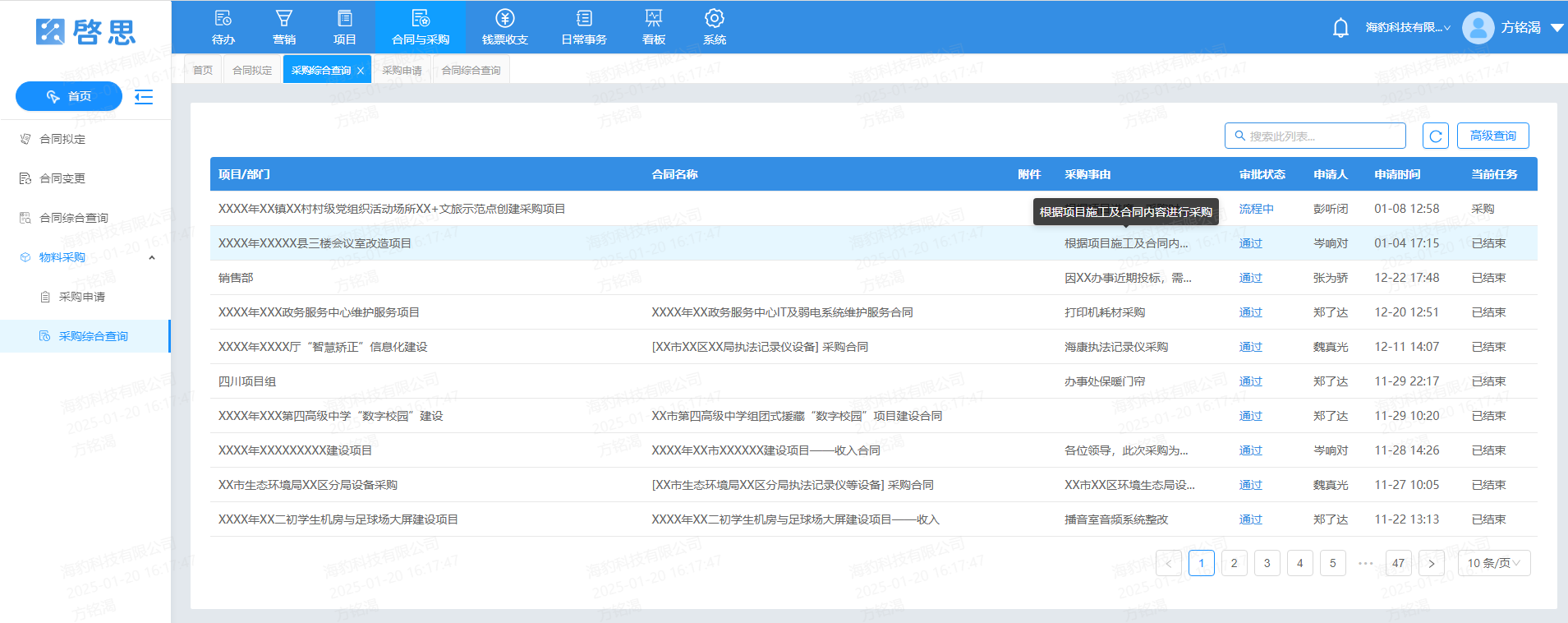
Task: Go to page 2
Action: tap(1234, 563)
